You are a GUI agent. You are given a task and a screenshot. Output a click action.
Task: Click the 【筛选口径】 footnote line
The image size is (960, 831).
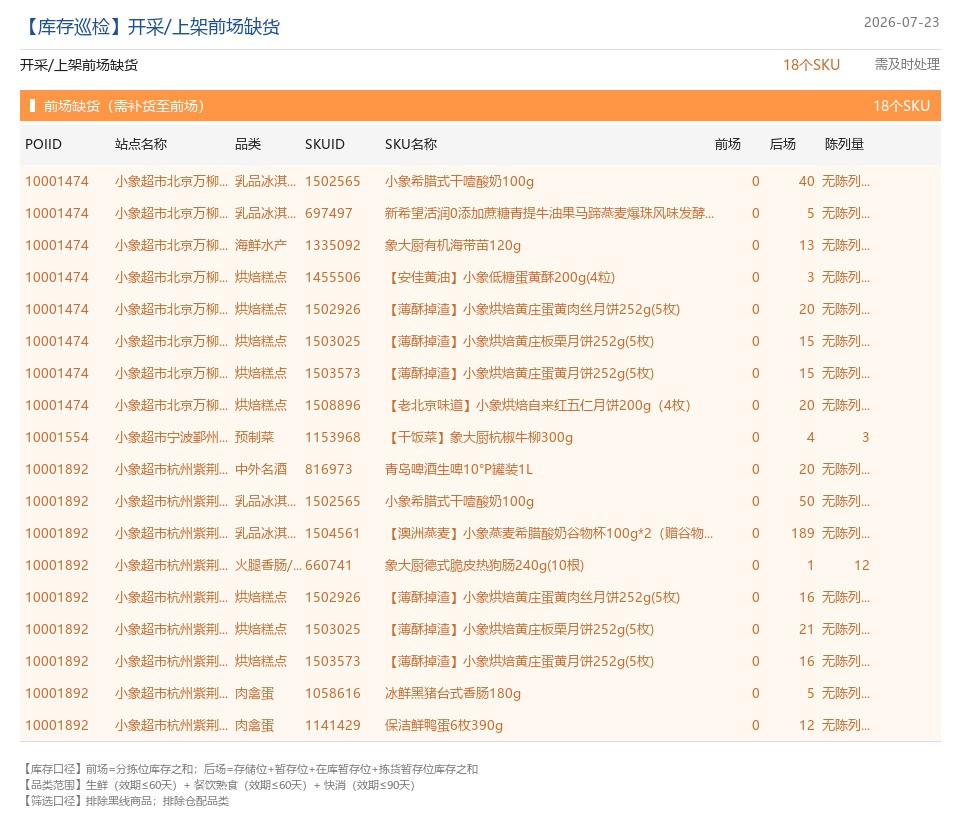(x=126, y=801)
